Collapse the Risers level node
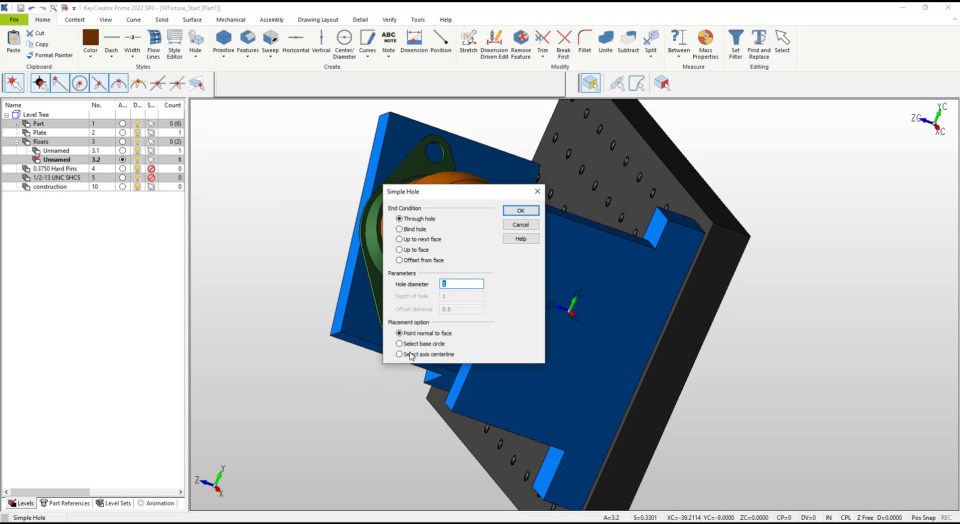This screenshot has width=960, height=524. tap(17, 141)
